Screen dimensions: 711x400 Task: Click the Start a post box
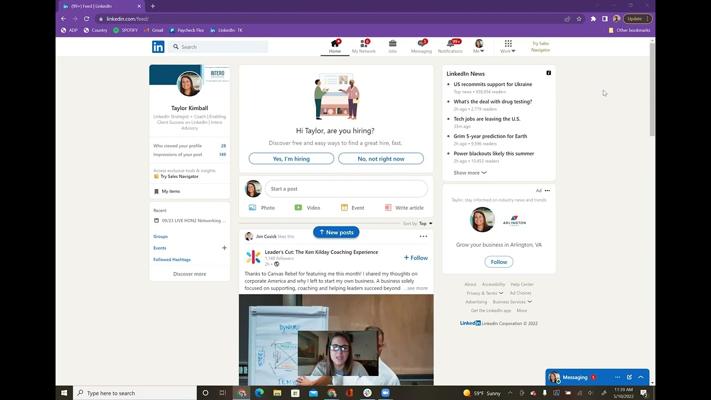click(346, 189)
